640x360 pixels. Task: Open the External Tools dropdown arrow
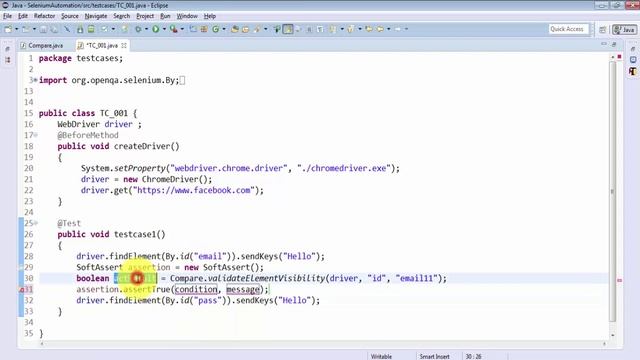coord(182,29)
